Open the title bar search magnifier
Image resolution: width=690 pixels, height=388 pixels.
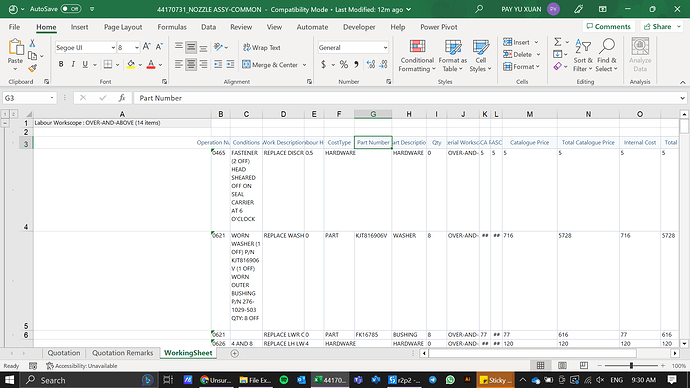[x=479, y=9]
